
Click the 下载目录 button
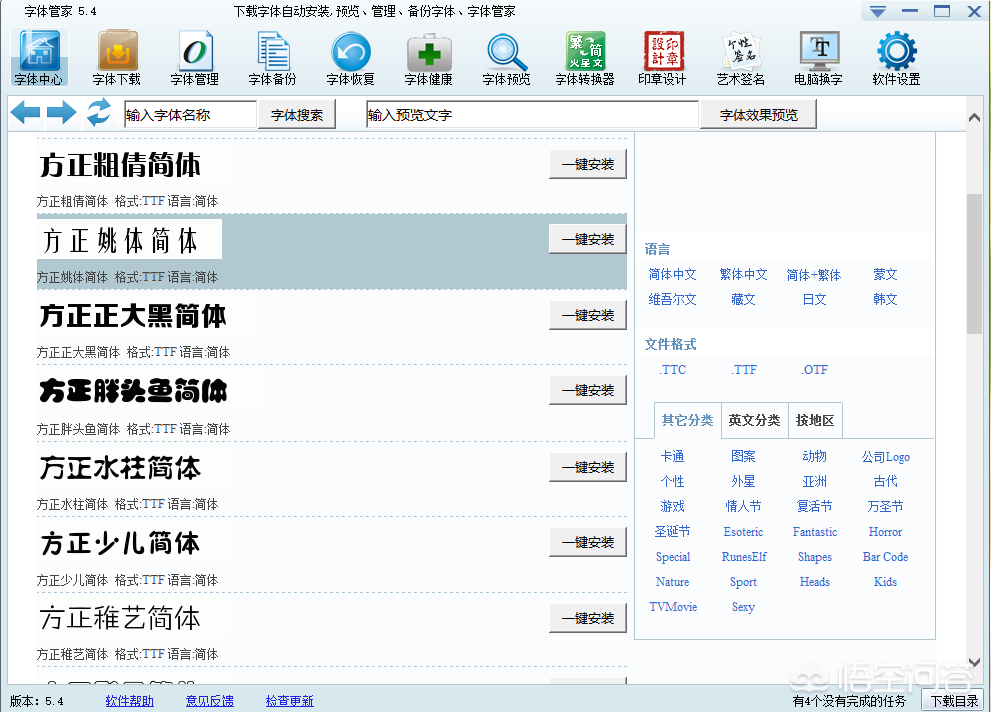click(x=954, y=701)
